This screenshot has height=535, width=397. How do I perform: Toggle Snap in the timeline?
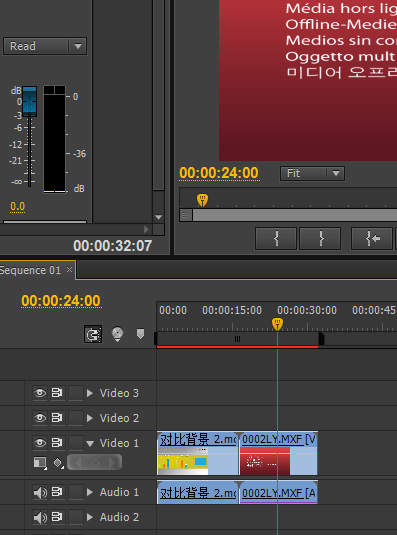tap(93, 334)
